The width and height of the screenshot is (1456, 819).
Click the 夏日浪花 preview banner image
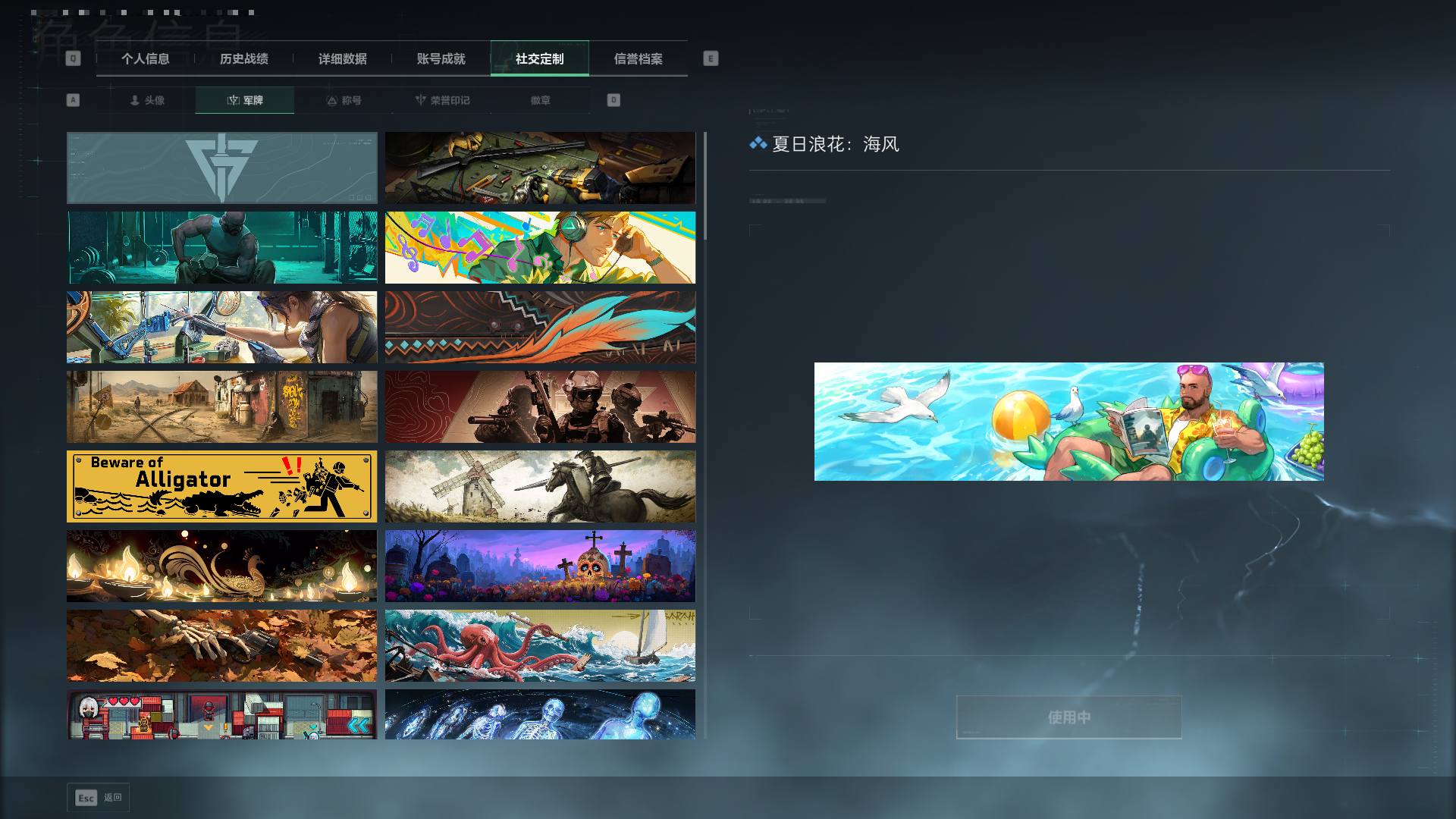[1069, 422]
